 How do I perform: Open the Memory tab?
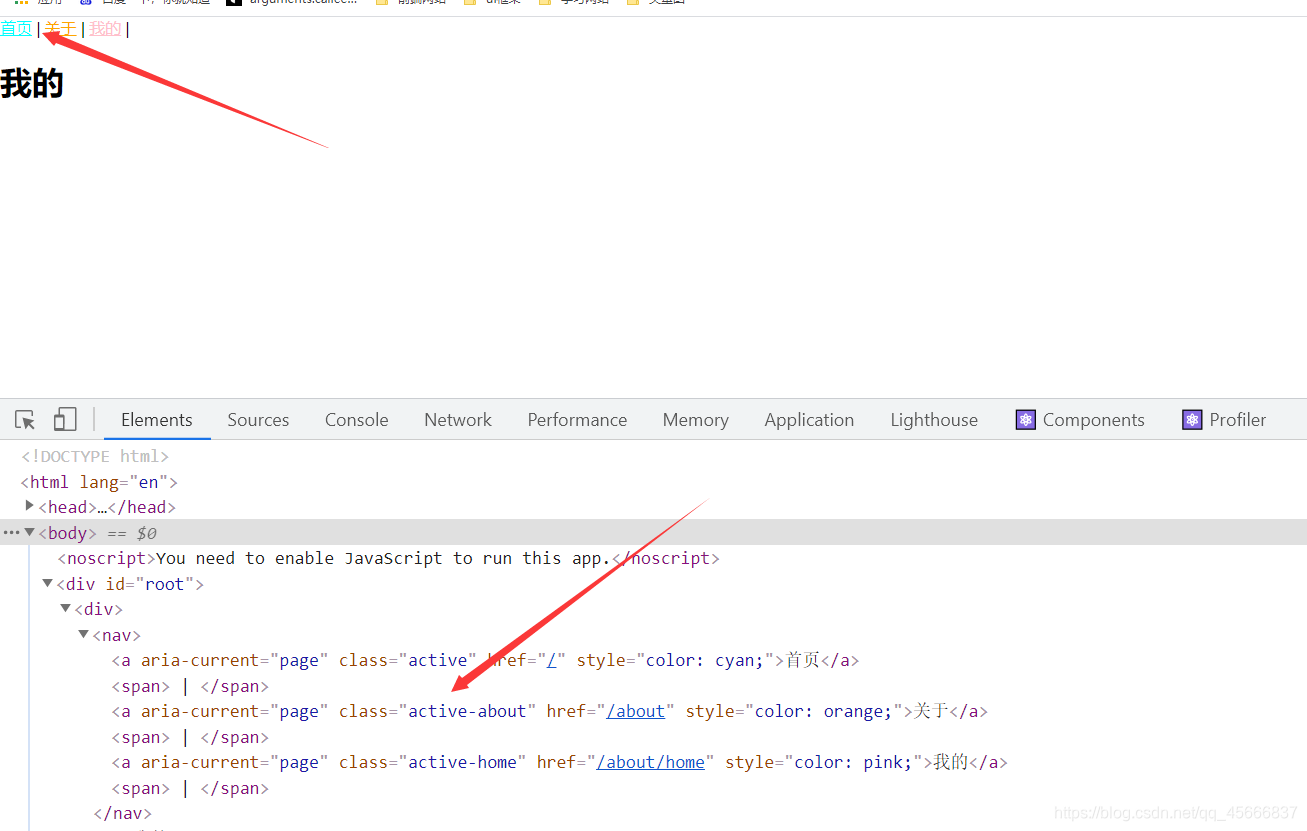pos(695,420)
